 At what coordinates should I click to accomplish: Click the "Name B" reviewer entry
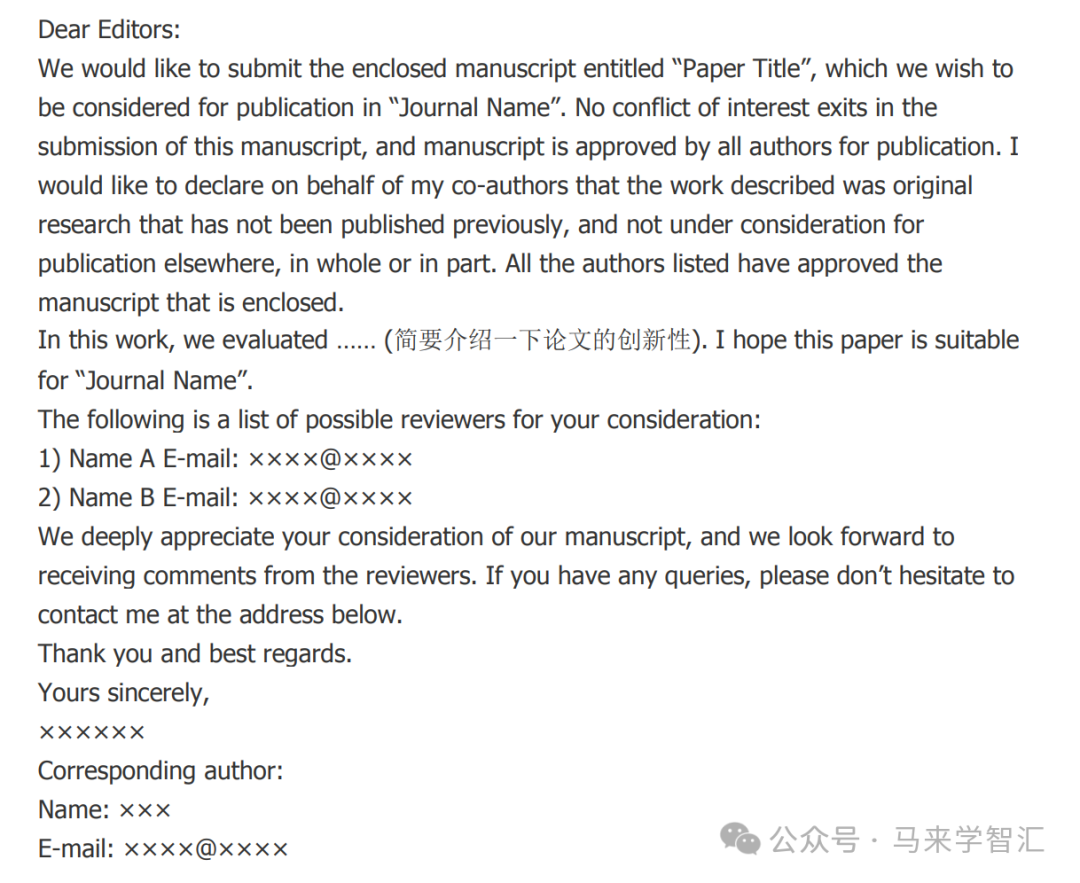click(x=112, y=498)
